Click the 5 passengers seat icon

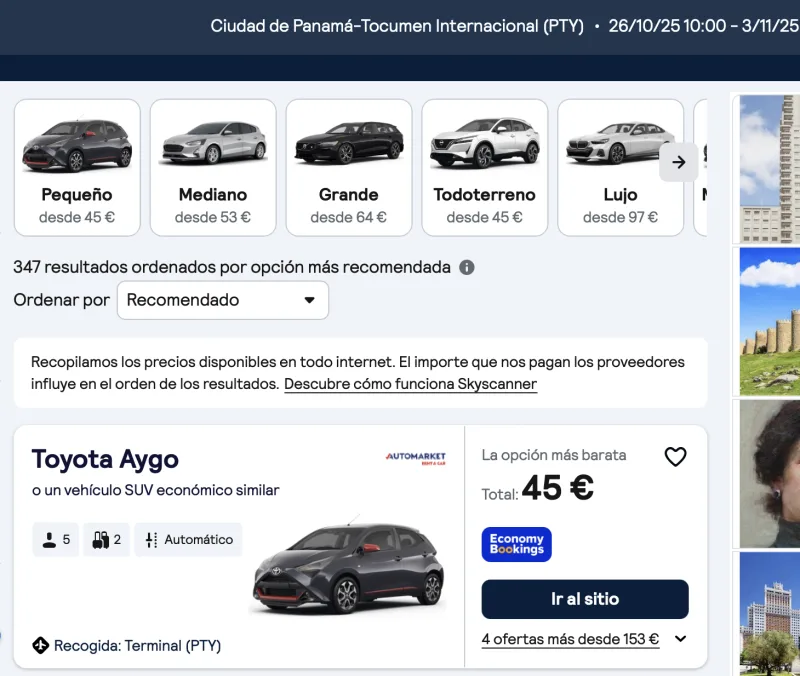tap(49, 540)
